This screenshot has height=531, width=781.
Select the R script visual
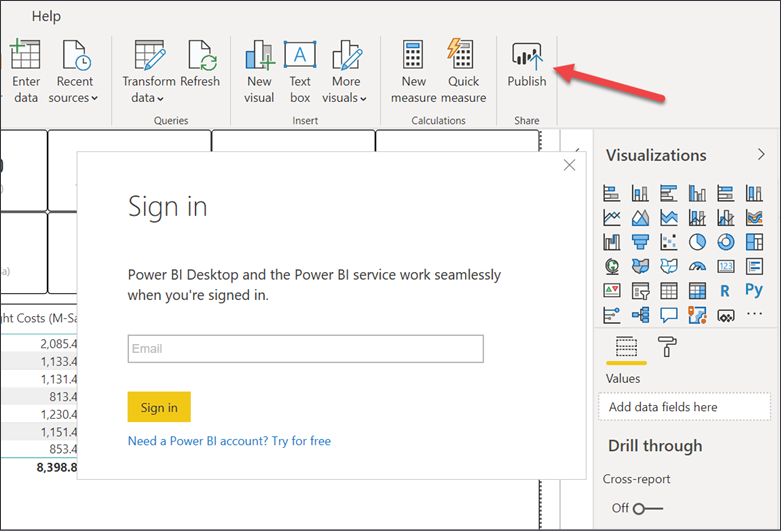pyautogui.click(x=726, y=290)
